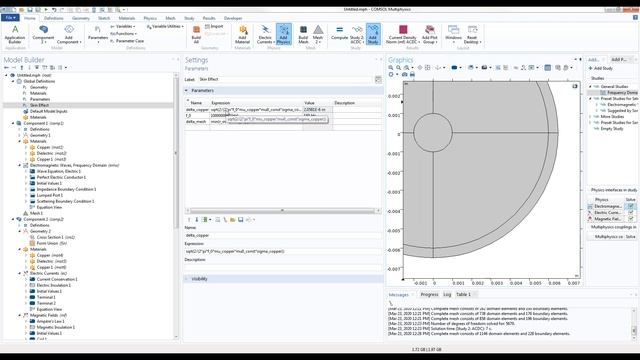Collapse the Electric Currents (ec) node
This screenshot has width=640, height=360.
tap(20, 273)
